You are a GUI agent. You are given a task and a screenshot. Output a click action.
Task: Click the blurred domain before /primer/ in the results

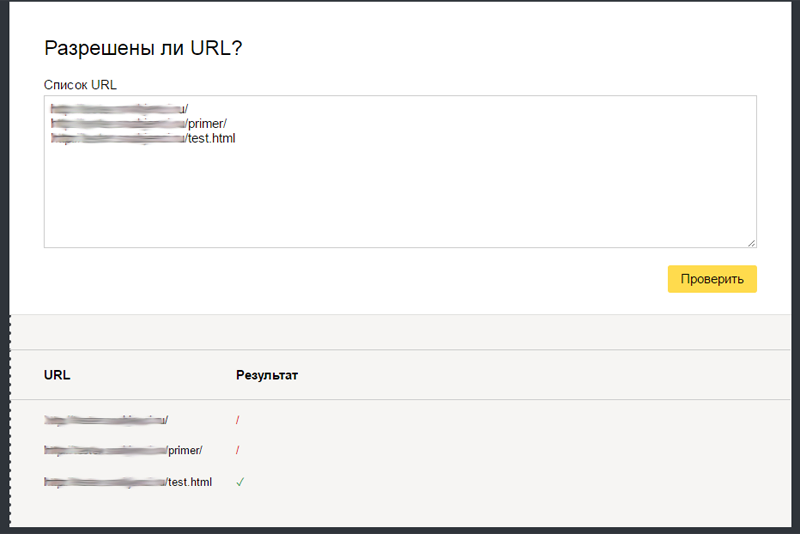click(x=105, y=450)
